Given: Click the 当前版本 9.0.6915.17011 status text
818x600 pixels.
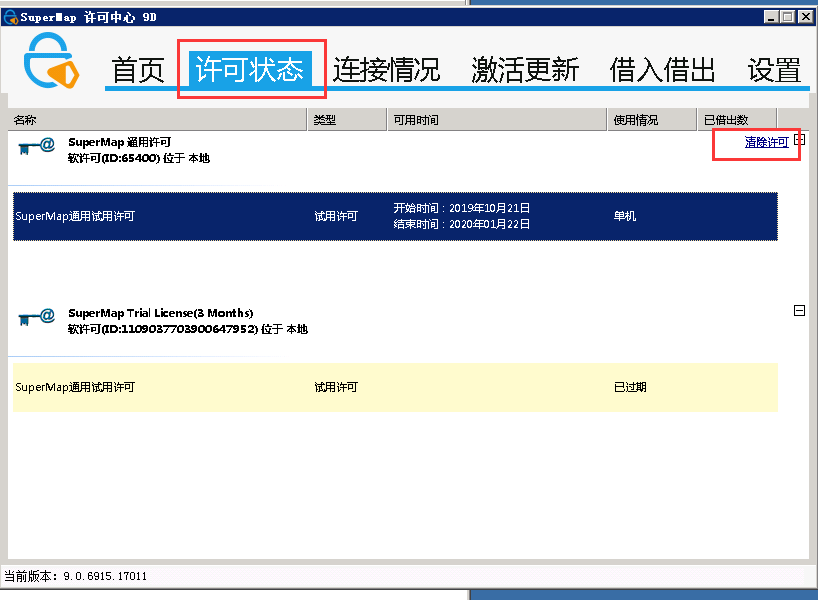Looking at the screenshot, I should 76,577.
